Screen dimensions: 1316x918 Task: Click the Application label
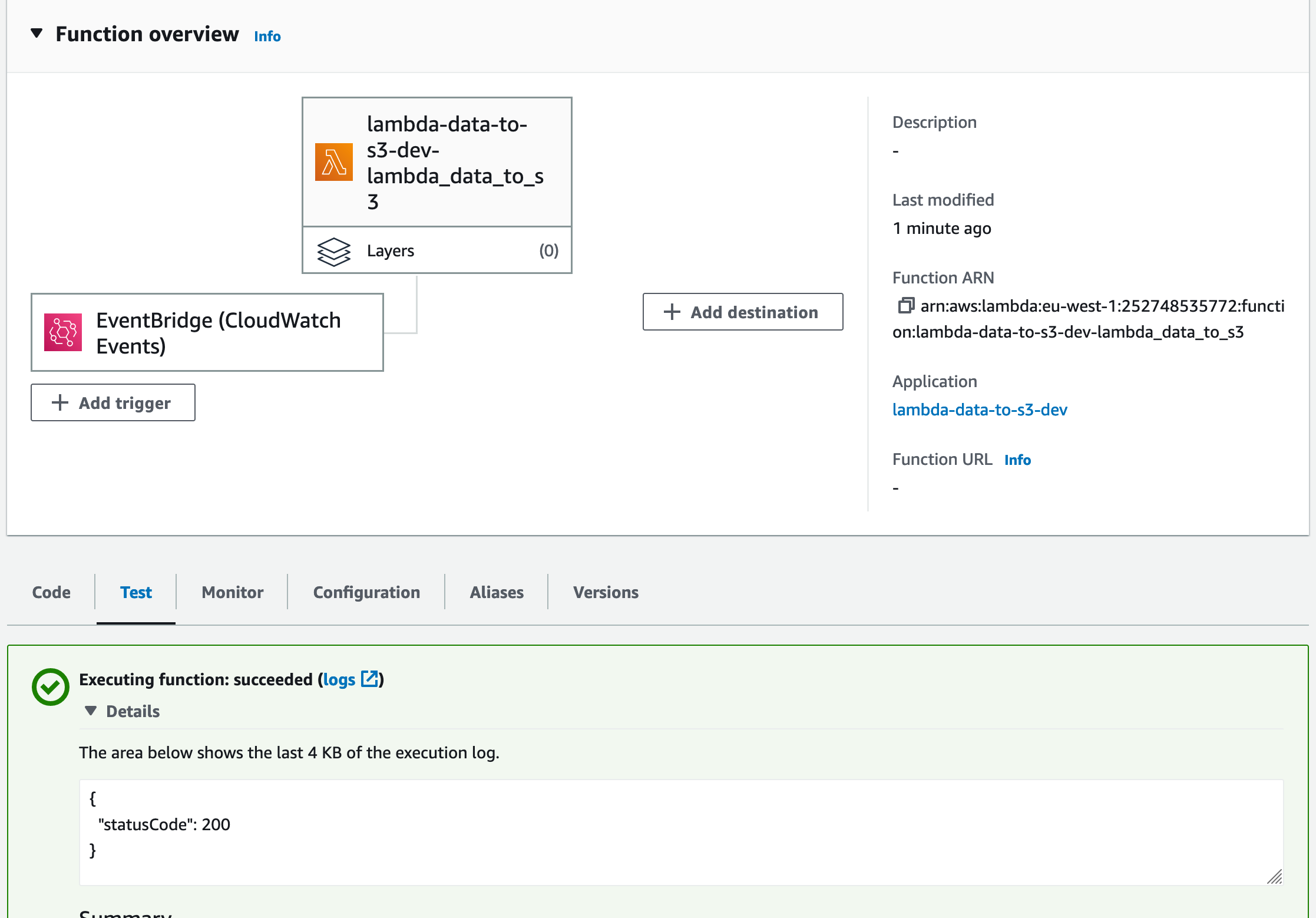(x=934, y=381)
